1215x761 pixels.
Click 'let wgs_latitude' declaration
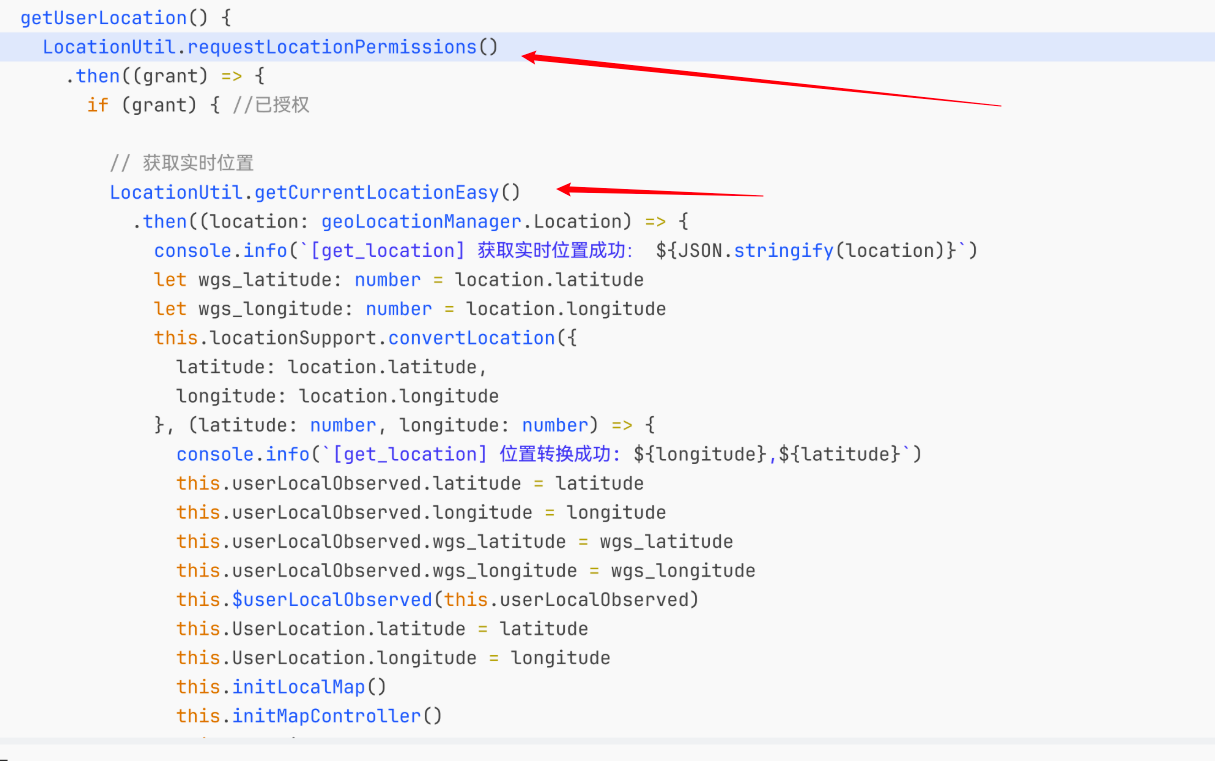[x=399, y=279]
